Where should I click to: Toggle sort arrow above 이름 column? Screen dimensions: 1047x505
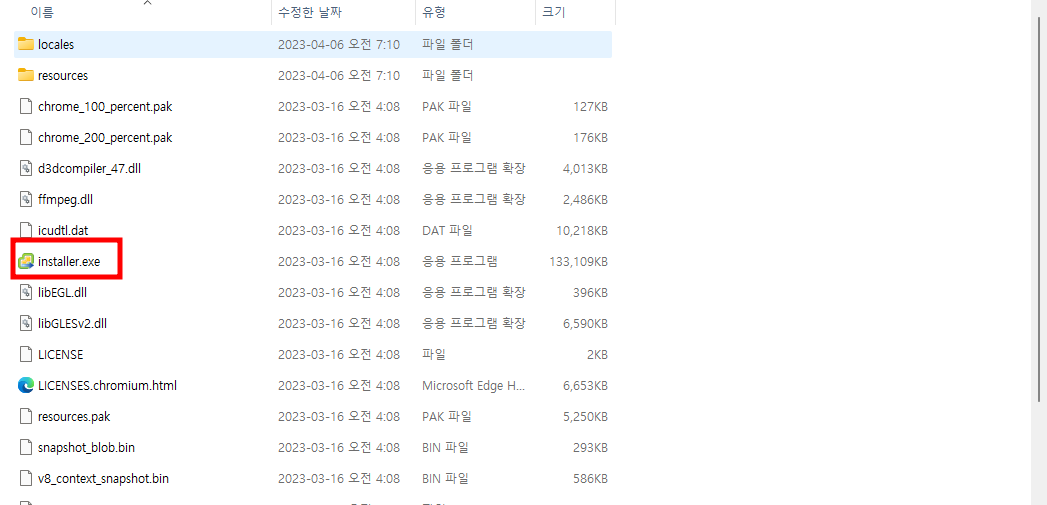click(x=148, y=3)
